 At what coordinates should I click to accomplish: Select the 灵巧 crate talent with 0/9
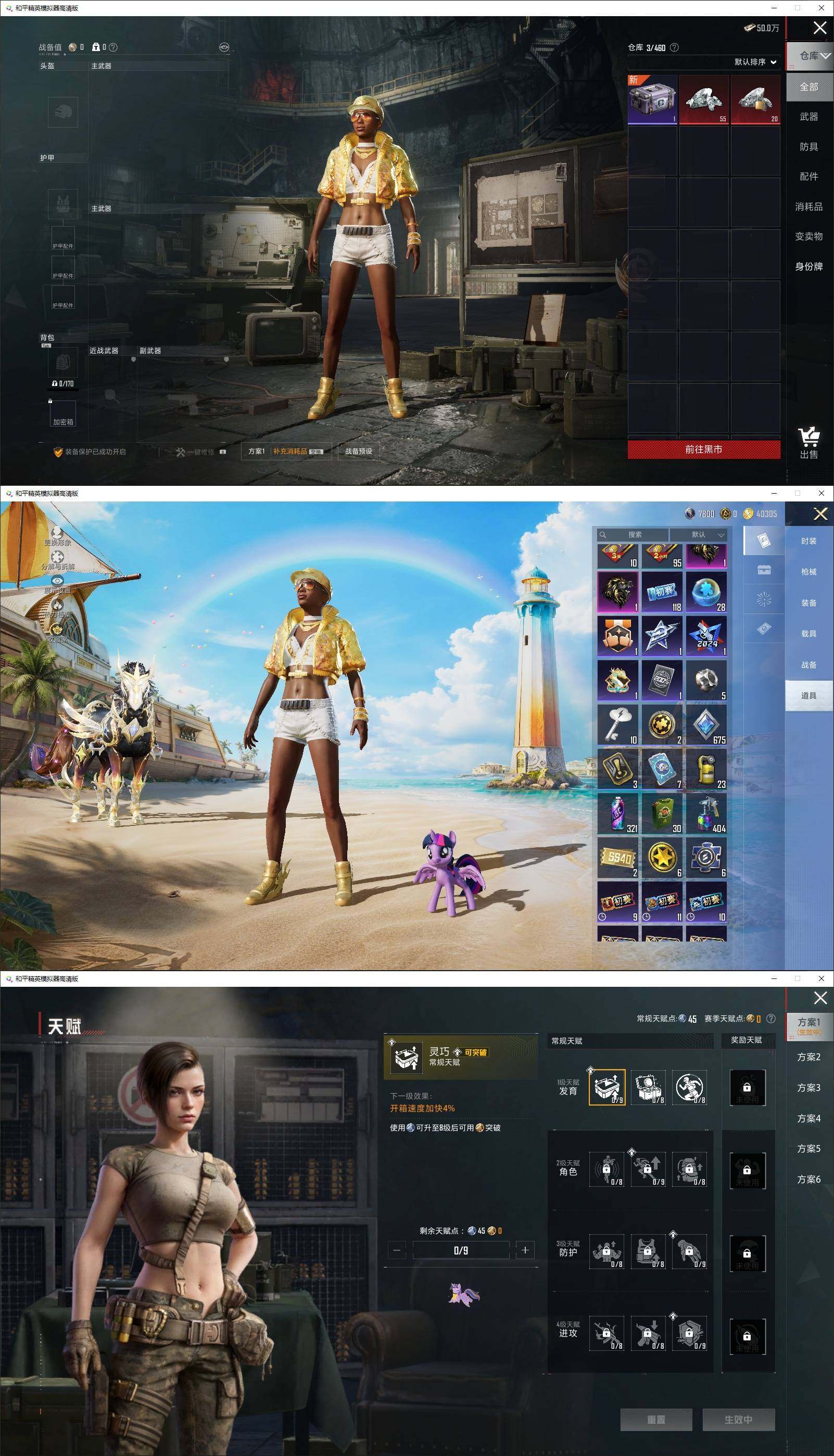(x=606, y=1087)
